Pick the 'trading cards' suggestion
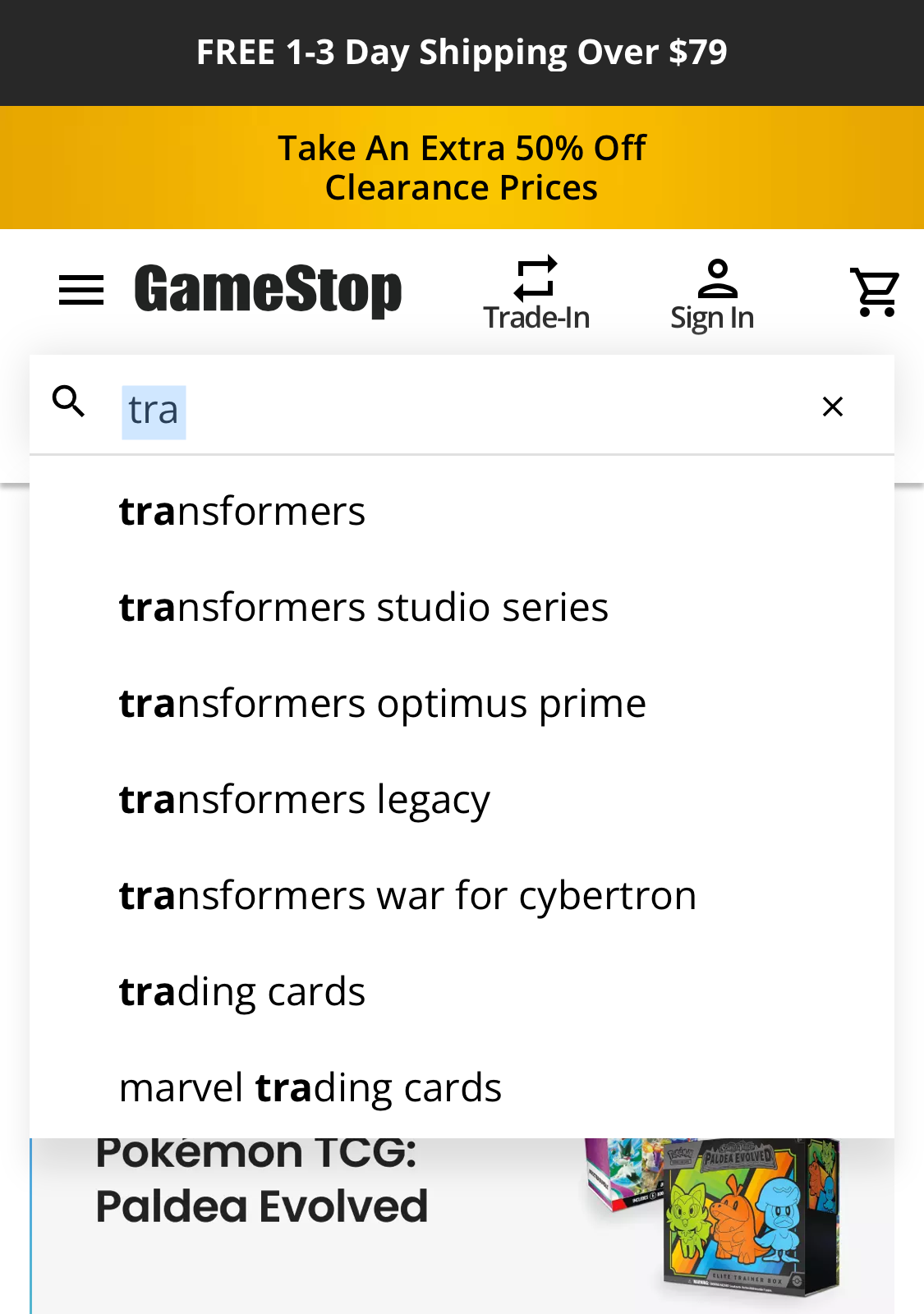The image size is (924, 1314). coord(242,990)
